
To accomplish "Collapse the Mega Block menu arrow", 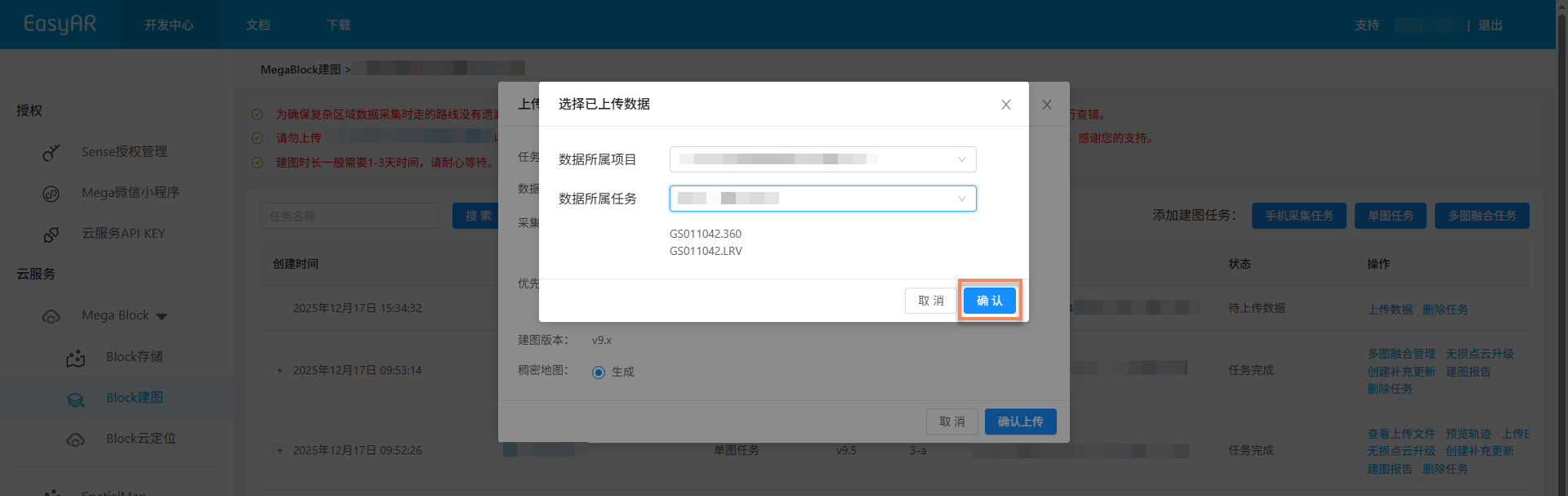I will coord(162,317).
